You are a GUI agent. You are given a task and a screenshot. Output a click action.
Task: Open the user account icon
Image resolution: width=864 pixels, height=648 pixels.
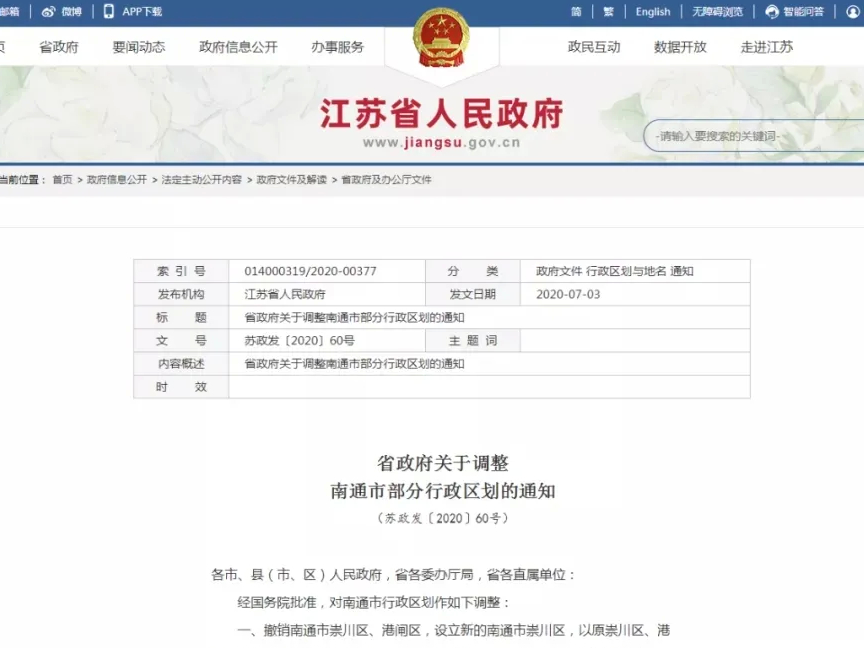(854, 12)
